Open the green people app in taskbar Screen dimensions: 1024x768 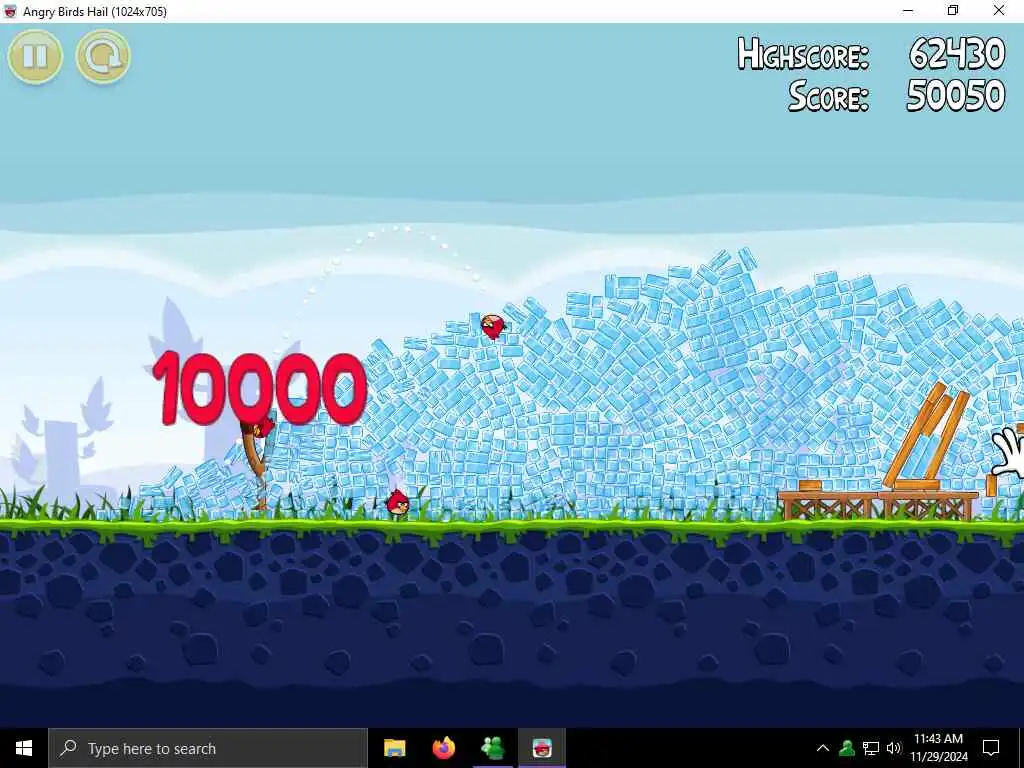click(492, 748)
